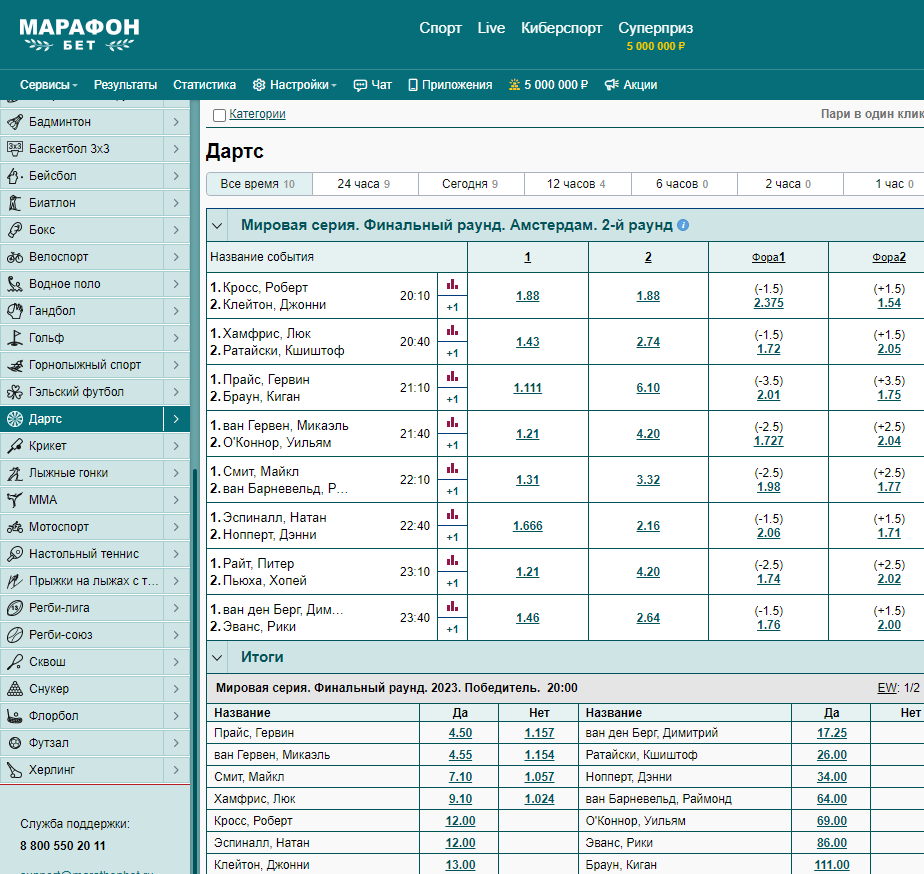The width and height of the screenshot is (924, 874).
Task: Collapse the Мировая серия Амстердам section
Action: (217, 226)
